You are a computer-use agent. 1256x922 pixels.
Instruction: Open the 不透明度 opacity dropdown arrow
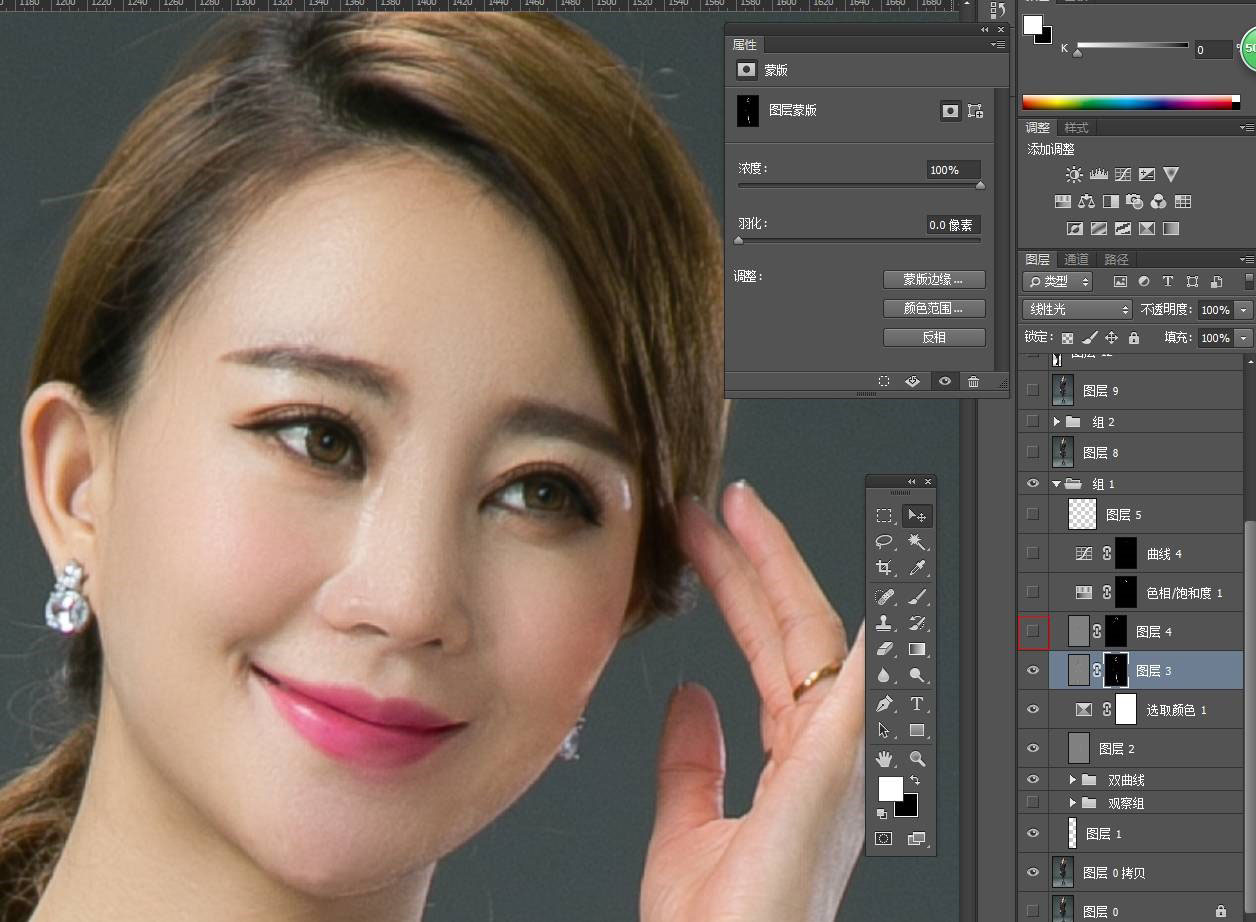coord(1244,310)
